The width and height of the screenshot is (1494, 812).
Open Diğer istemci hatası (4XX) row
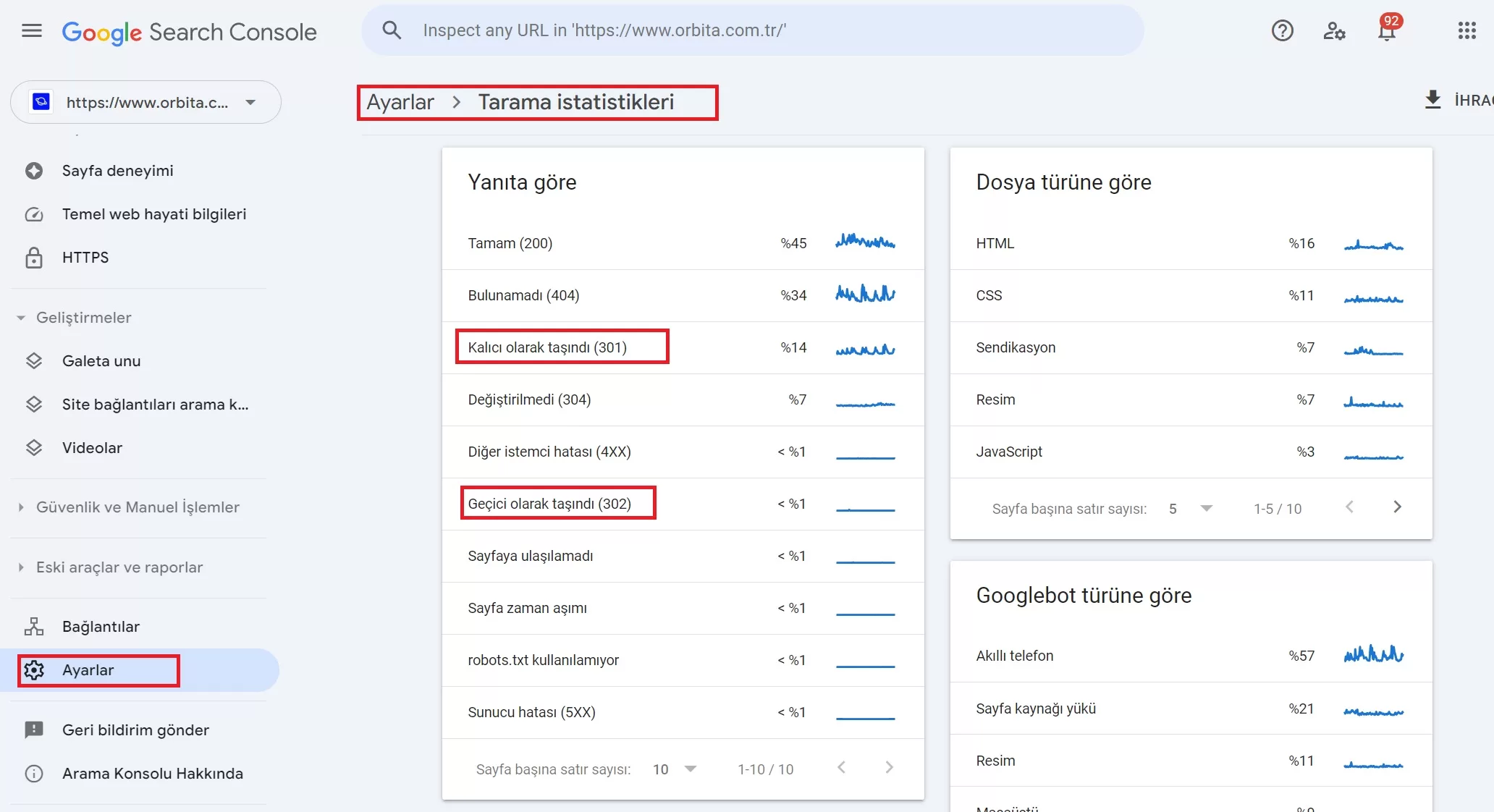point(683,452)
